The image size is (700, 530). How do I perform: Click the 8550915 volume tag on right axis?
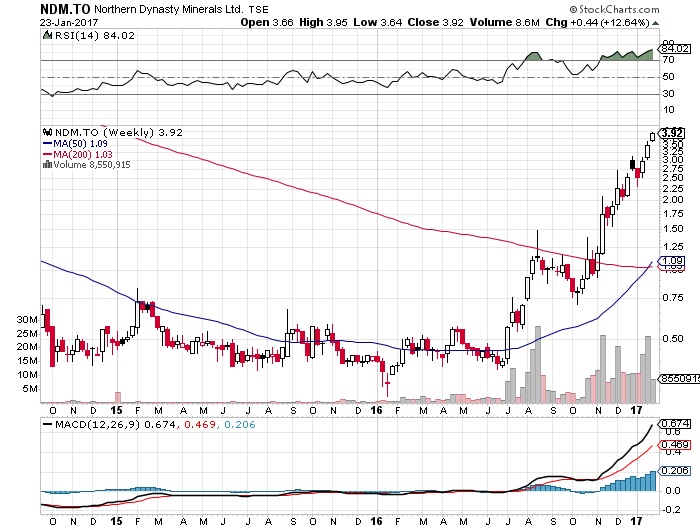coord(679,378)
